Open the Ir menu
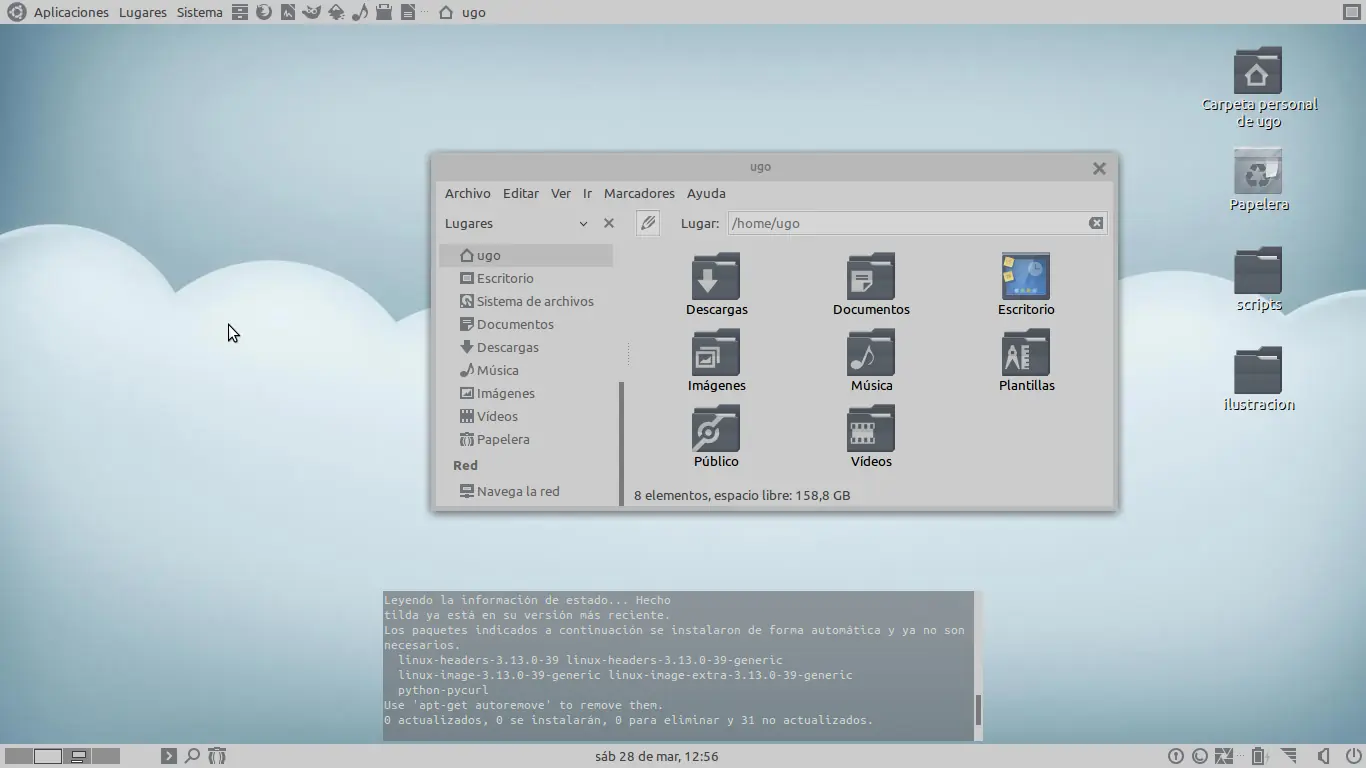The width and height of the screenshot is (1366, 768). click(587, 193)
